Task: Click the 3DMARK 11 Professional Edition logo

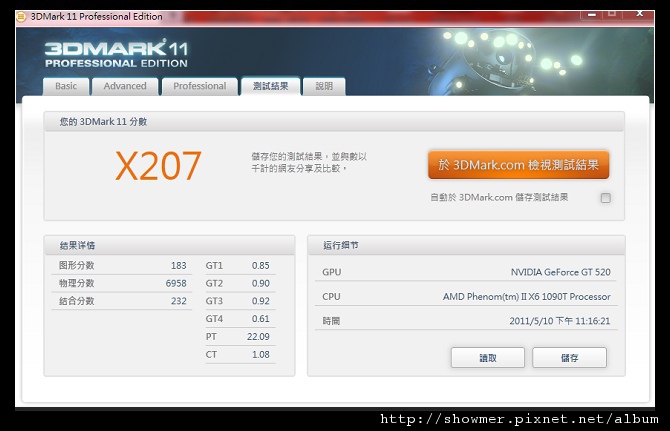Action: tap(116, 54)
